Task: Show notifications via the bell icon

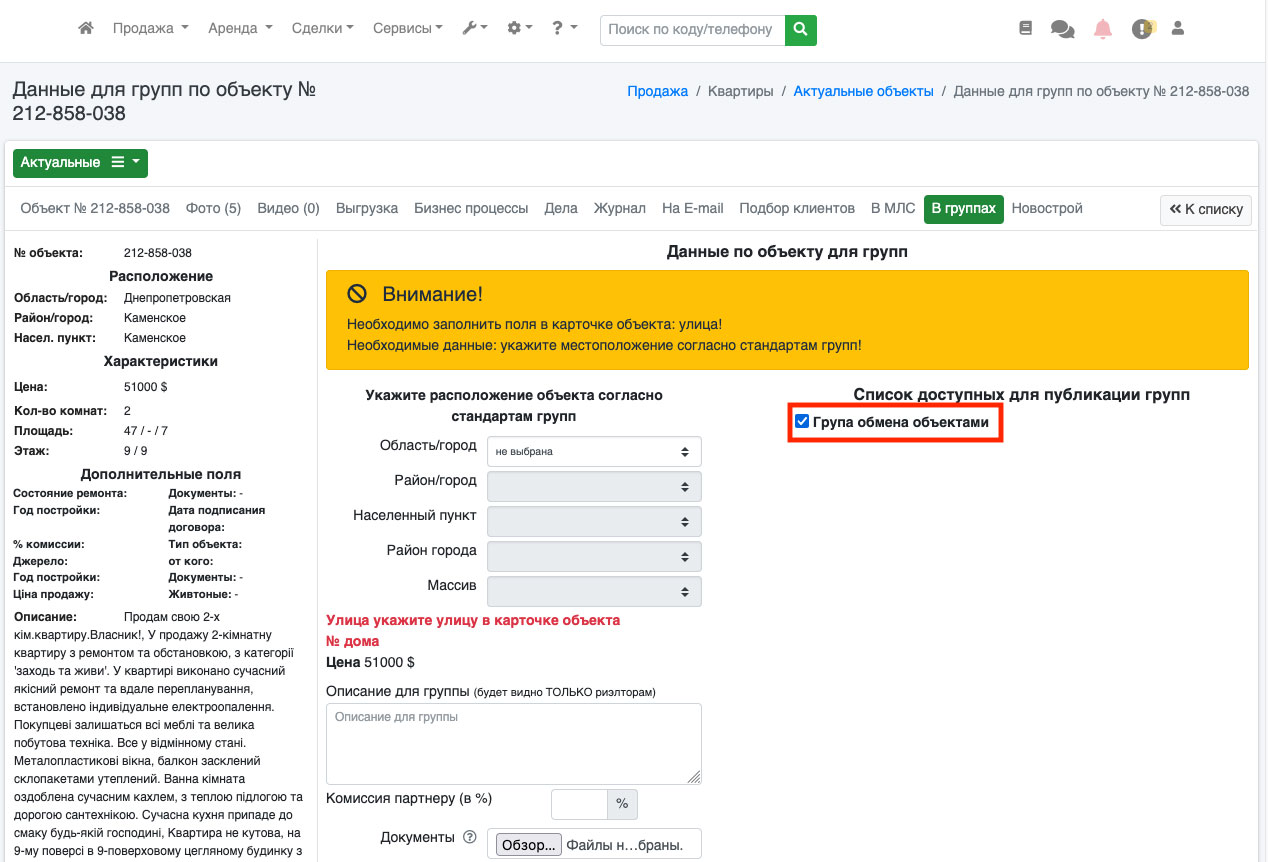Action: [x=1103, y=29]
